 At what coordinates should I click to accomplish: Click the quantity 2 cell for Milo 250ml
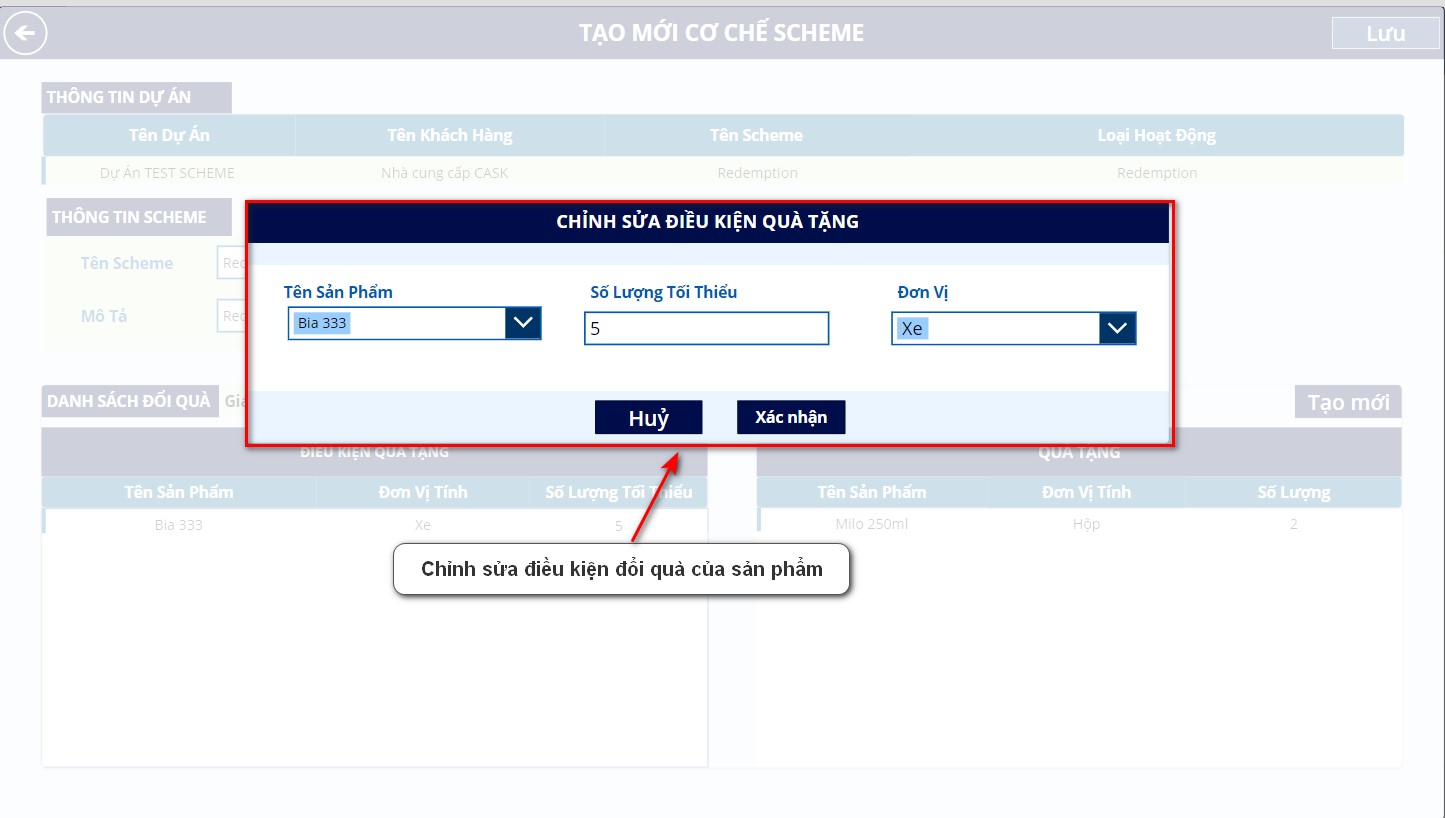1294,524
